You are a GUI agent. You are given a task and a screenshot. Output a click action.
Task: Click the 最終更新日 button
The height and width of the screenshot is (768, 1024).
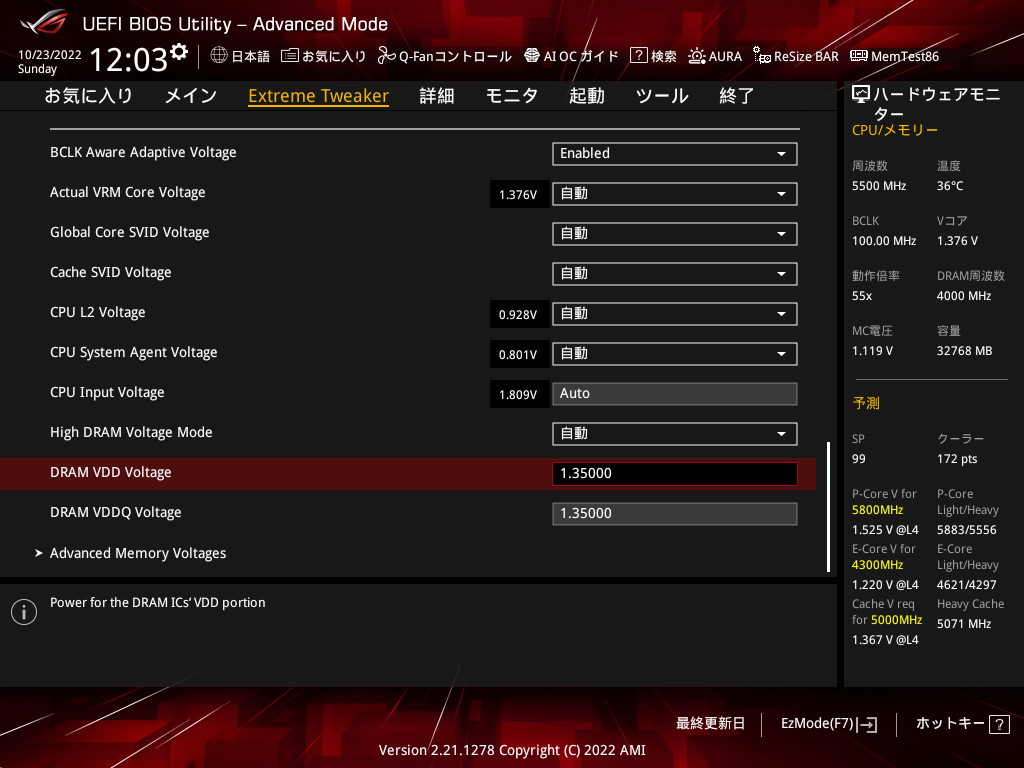[x=711, y=724]
